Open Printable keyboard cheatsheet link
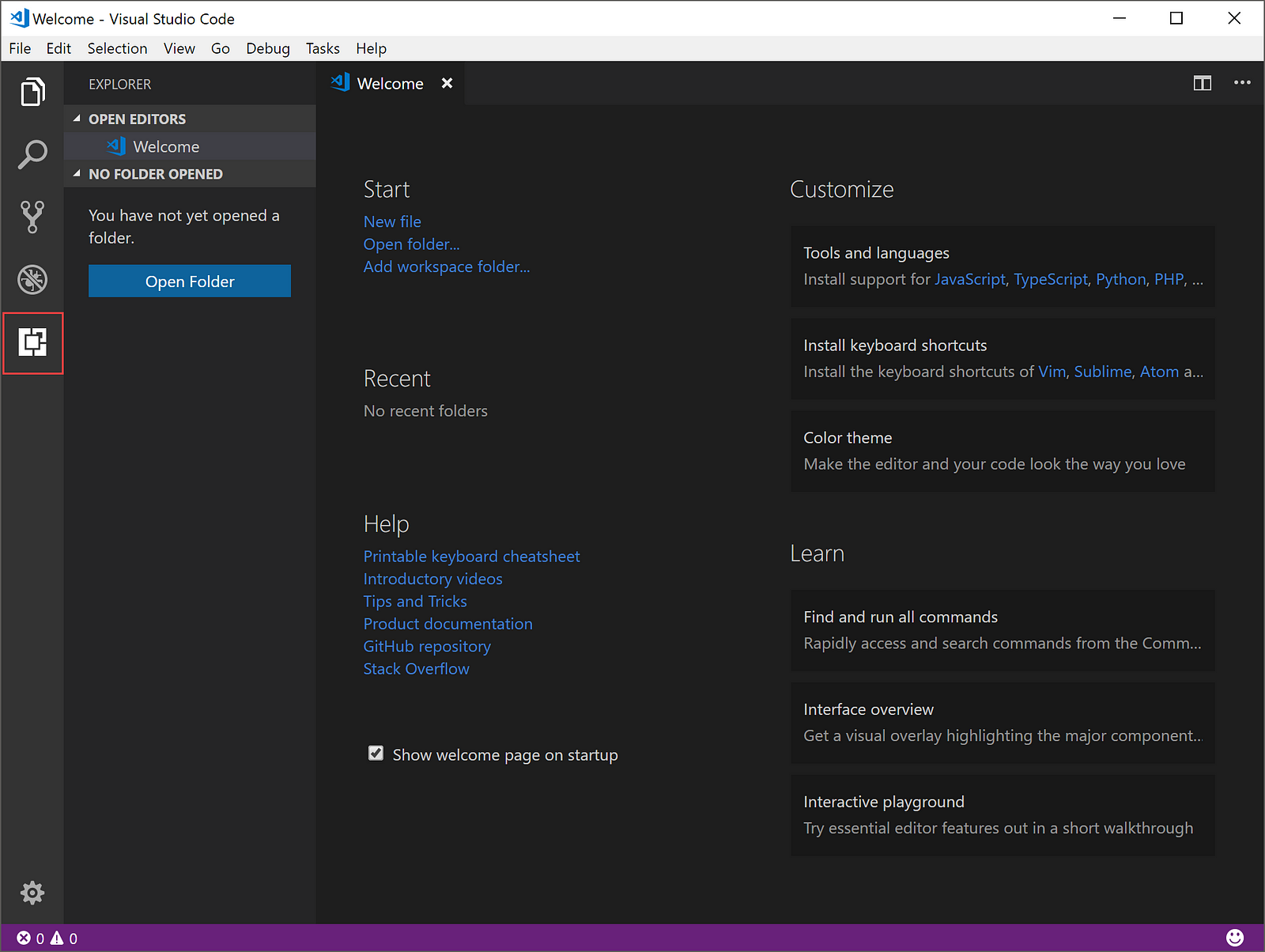 [x=471, y=556]
